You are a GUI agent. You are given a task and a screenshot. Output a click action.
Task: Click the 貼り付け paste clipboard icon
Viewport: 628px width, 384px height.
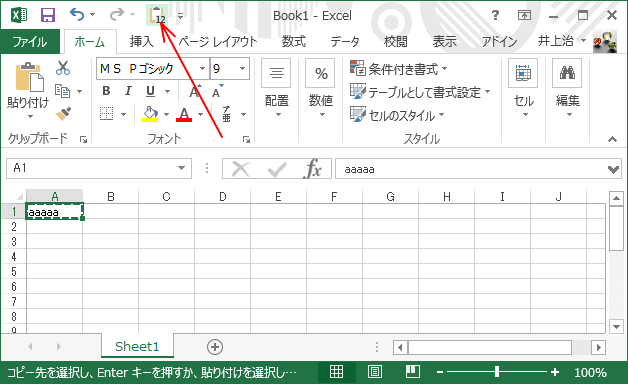point(29,77)
